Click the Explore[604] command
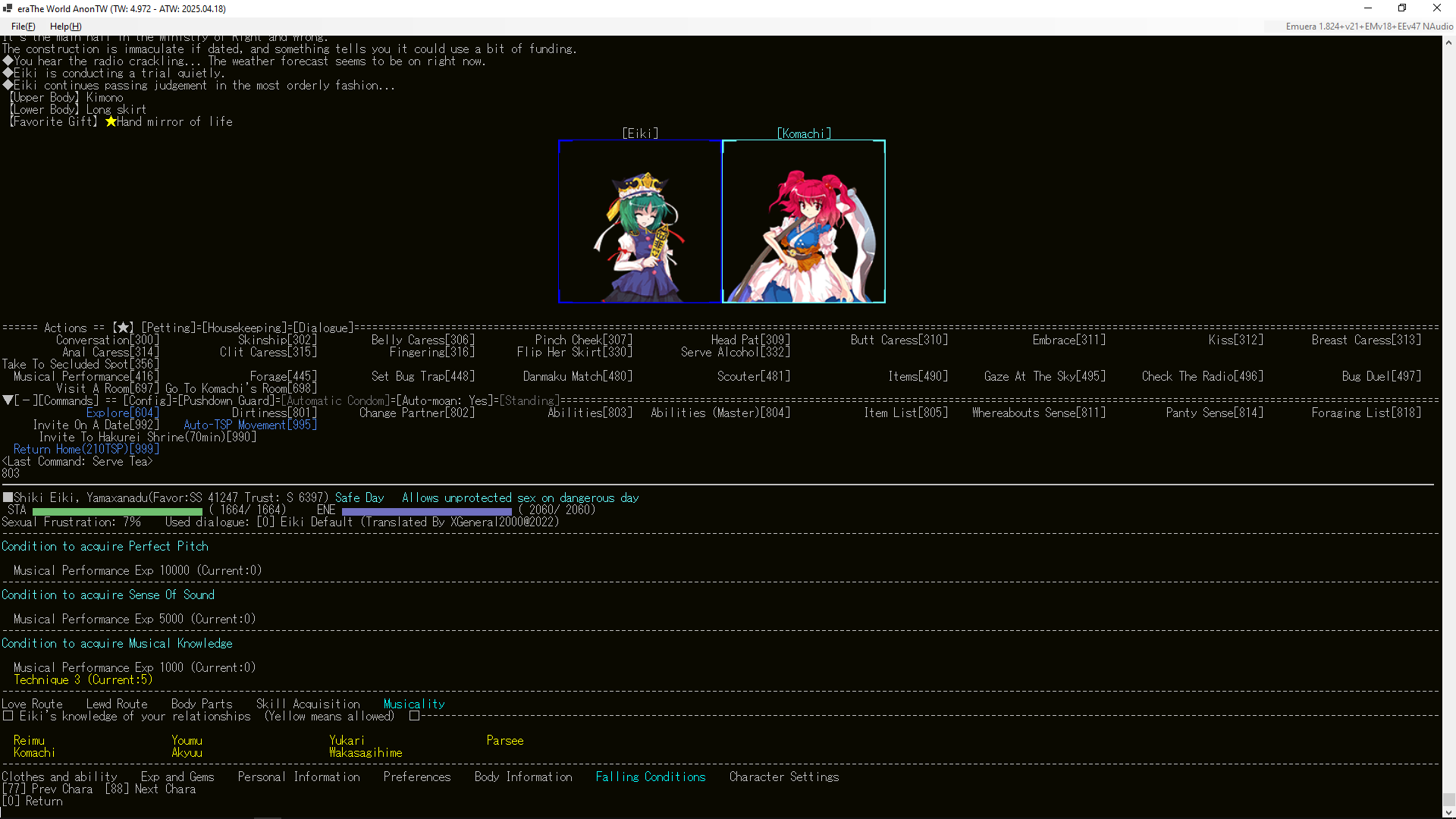This screenshot has height=819, width=1456. (x=122, y=413)
